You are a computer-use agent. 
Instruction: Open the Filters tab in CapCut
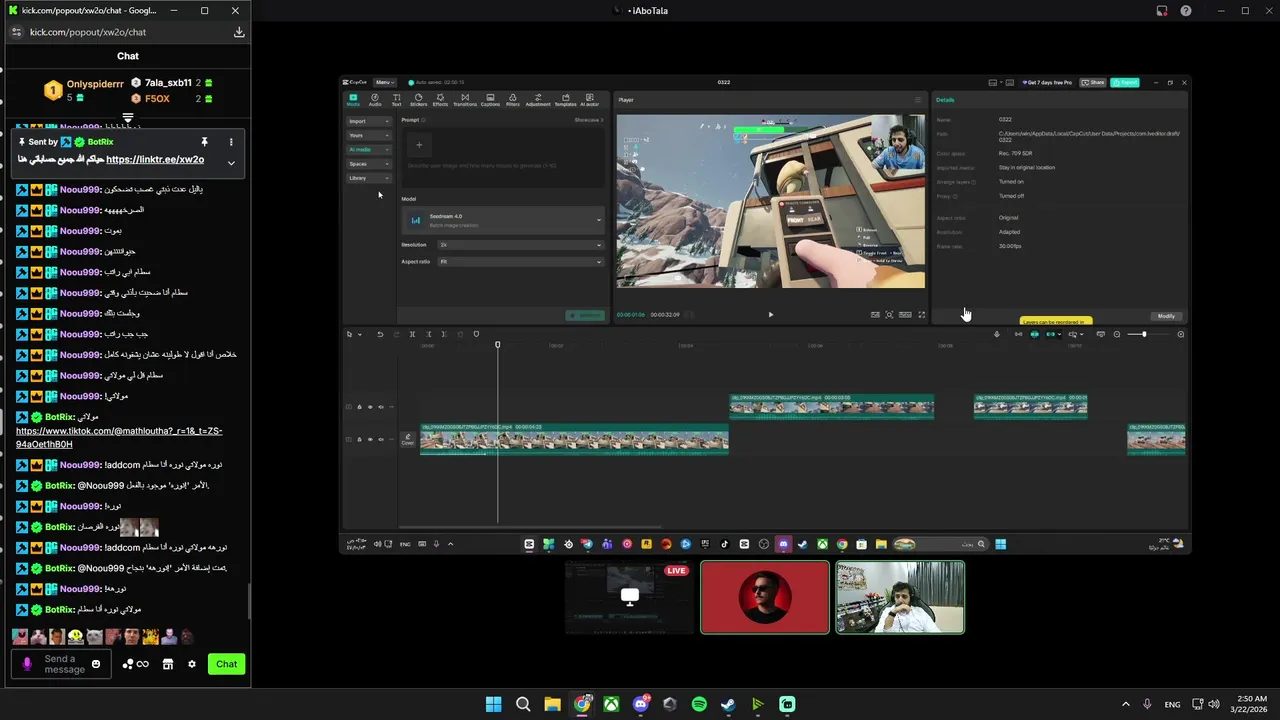[513, 99]
